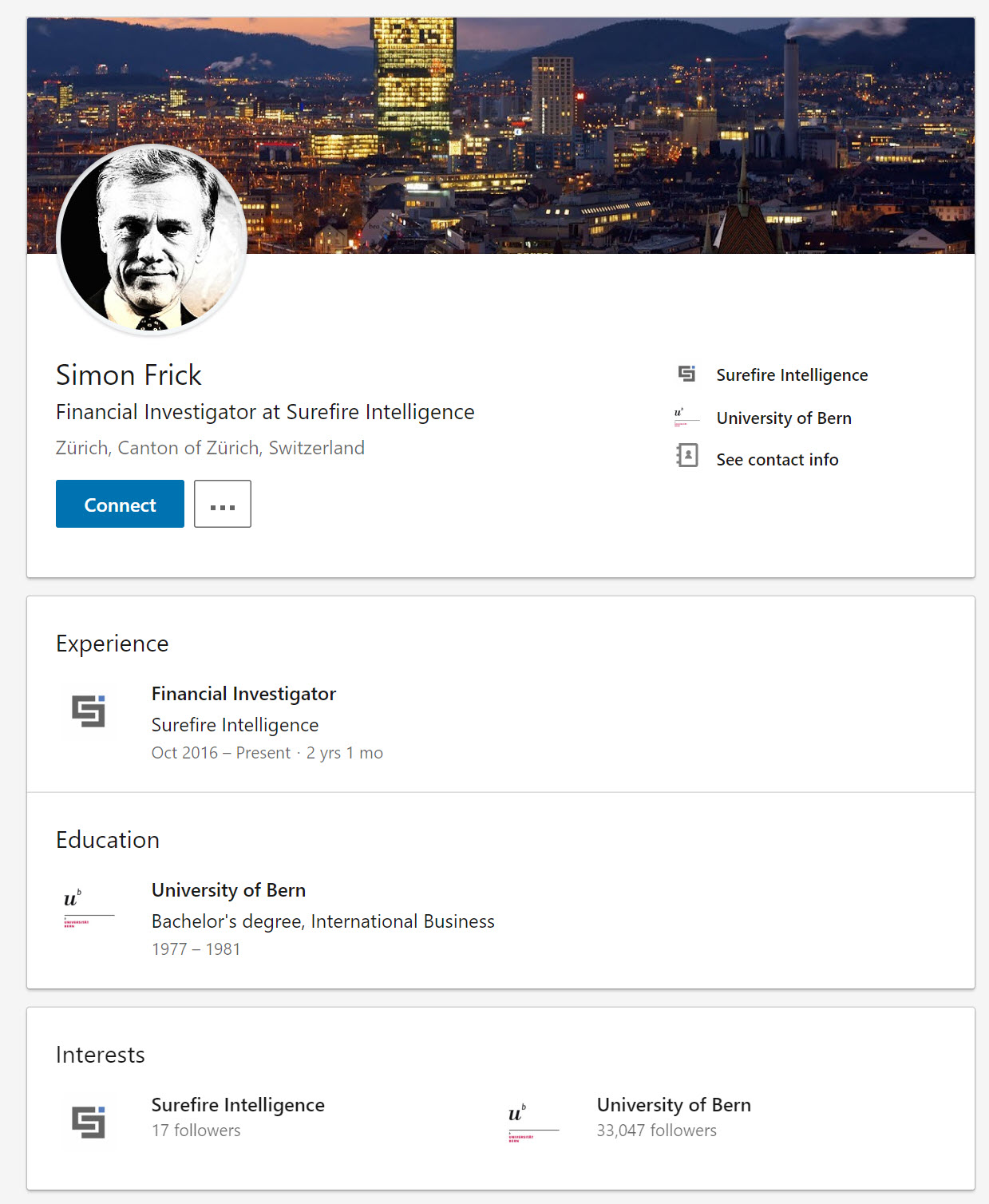Click Bachelor's degree, International Business text
Image resolution: width=989 pixels, height=1204 pixels.
(x=323, y=921)
